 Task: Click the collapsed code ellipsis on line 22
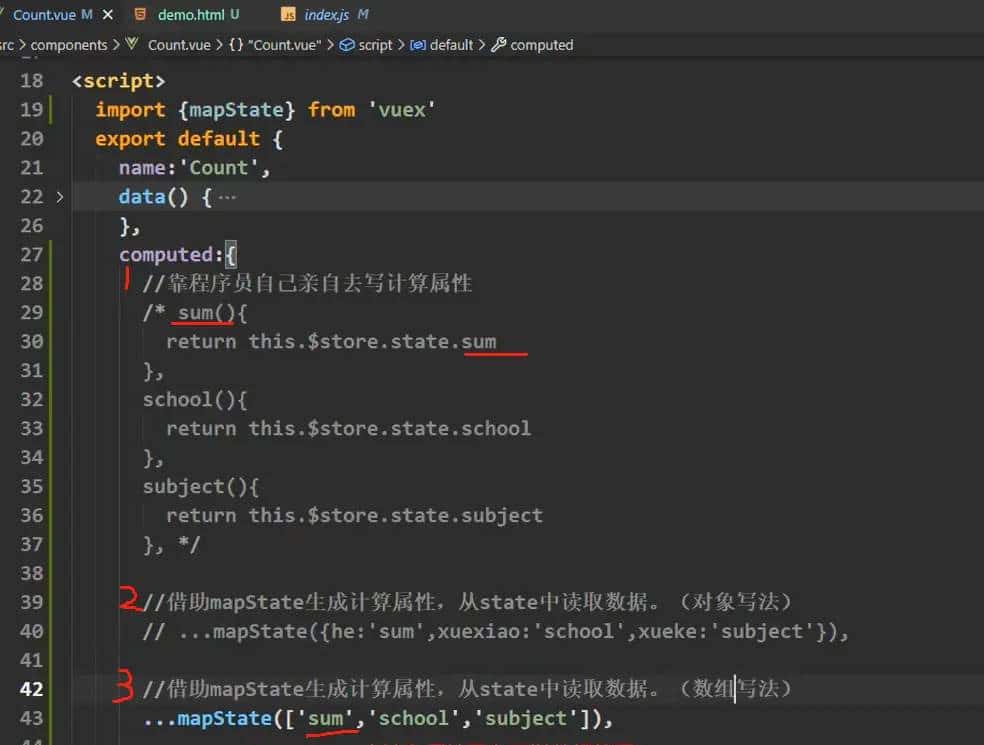pos(230,196)
